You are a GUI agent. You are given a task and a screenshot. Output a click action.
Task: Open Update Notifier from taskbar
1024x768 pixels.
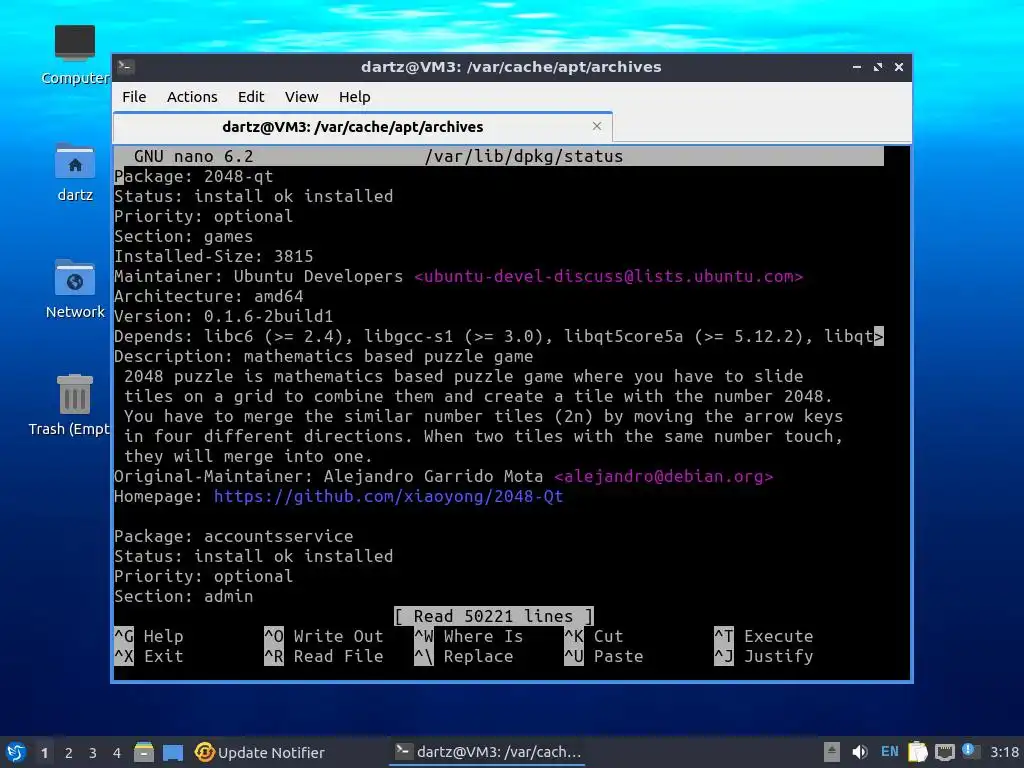[x=260, y=752]
